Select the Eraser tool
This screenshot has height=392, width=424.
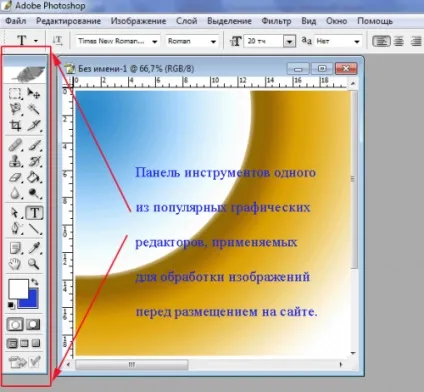(x=15, y=177)
